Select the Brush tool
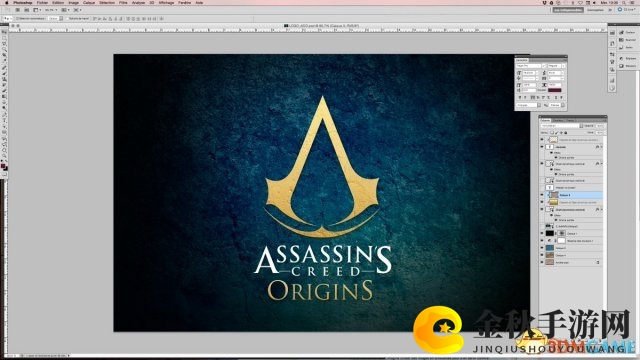 tap(4, 73)
